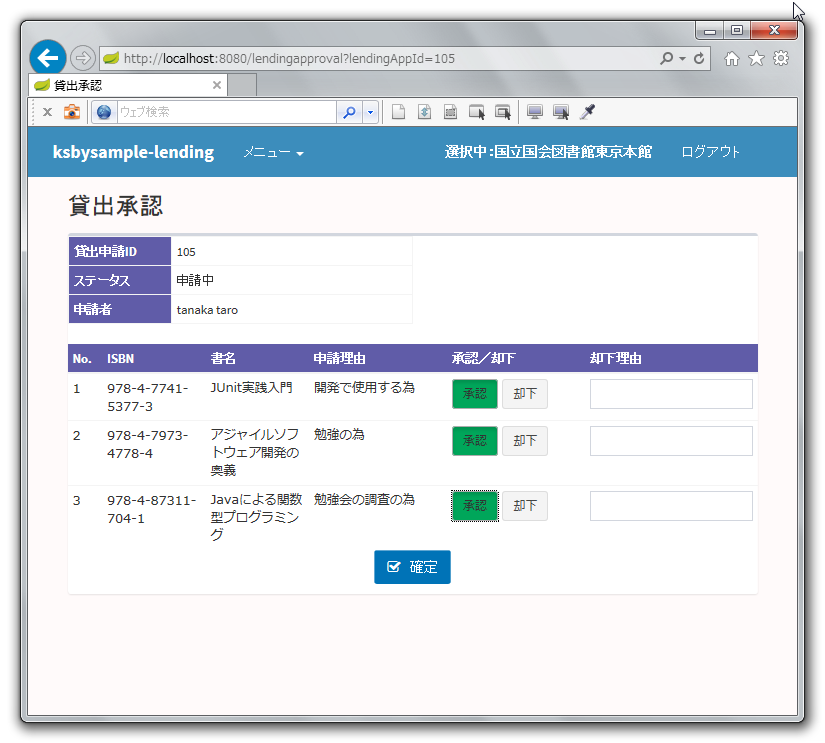
Task: Click the 貸出承認 page heading
Action: tap(116, 205)
